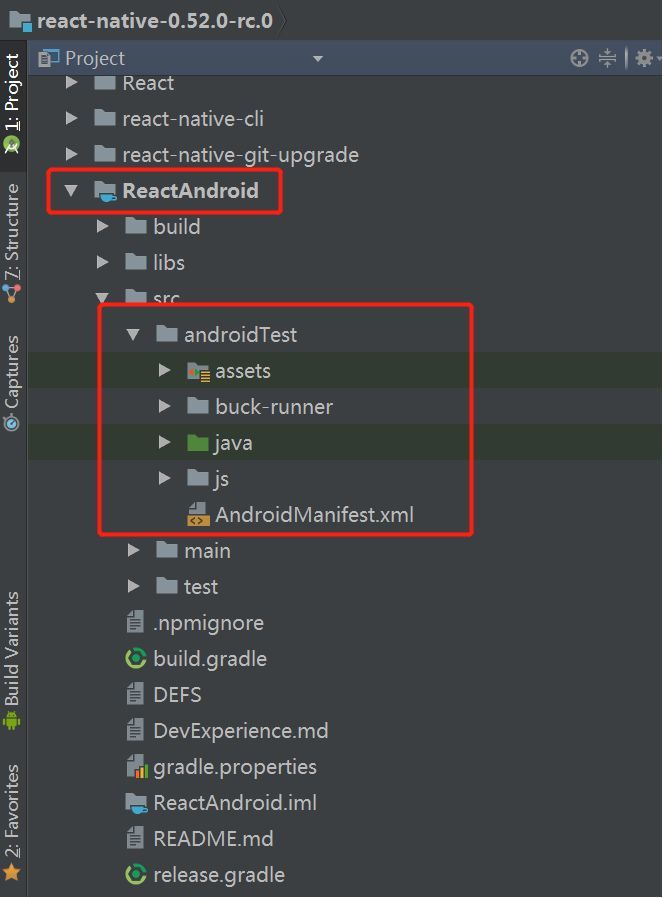
Task: Click the collapse all icon in Project header
Action: 607,59
